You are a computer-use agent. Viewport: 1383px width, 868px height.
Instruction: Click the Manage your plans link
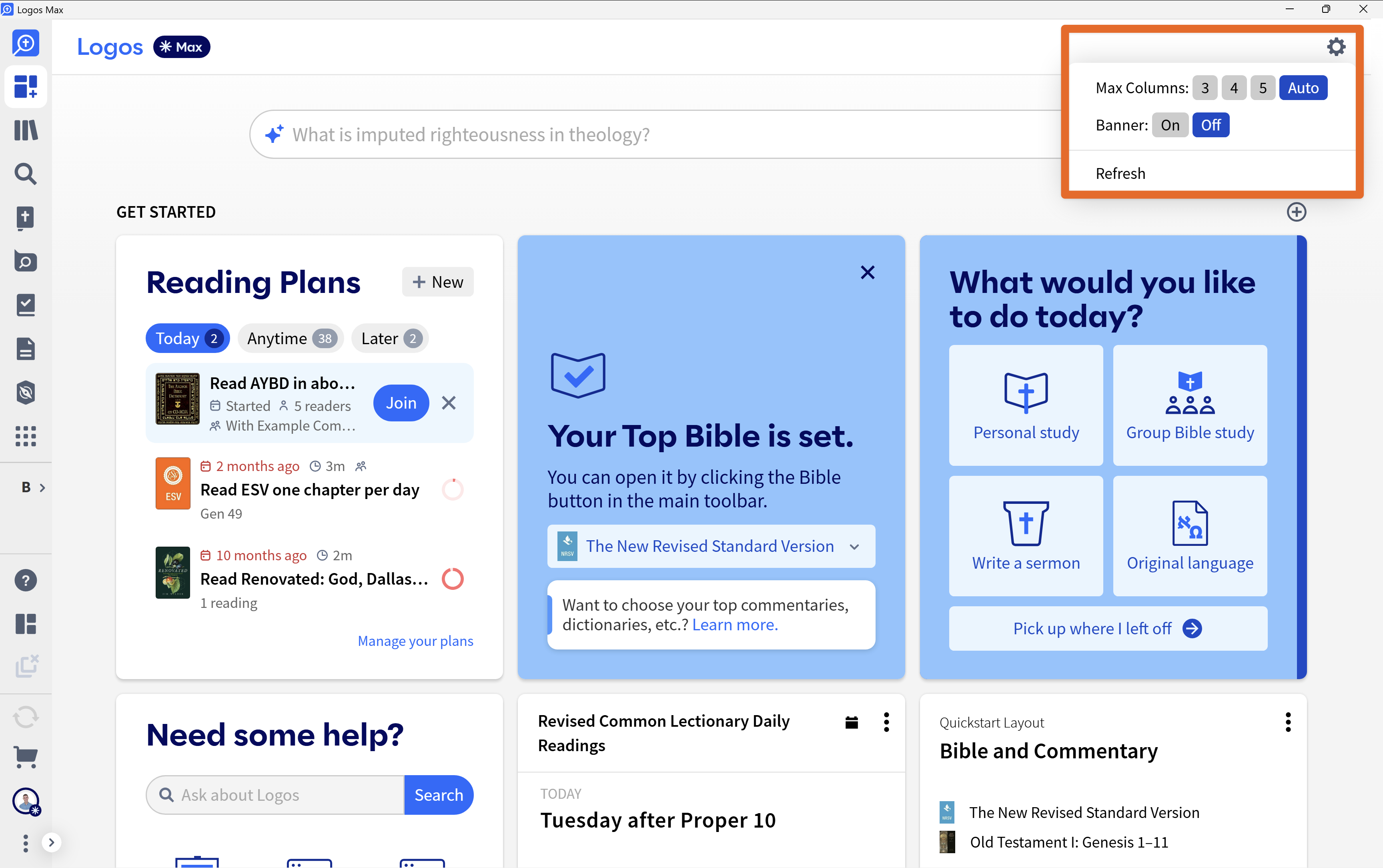point(416,641)
